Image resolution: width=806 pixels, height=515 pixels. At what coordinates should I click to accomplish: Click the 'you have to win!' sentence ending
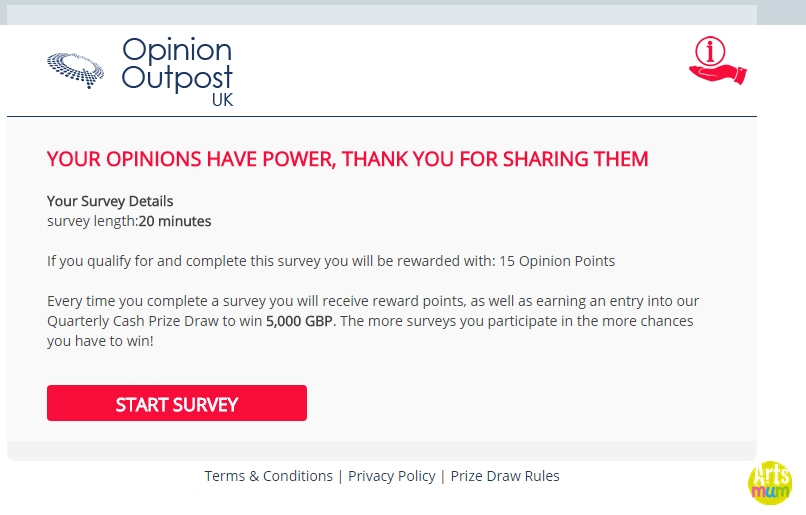(x=100, y=341)
